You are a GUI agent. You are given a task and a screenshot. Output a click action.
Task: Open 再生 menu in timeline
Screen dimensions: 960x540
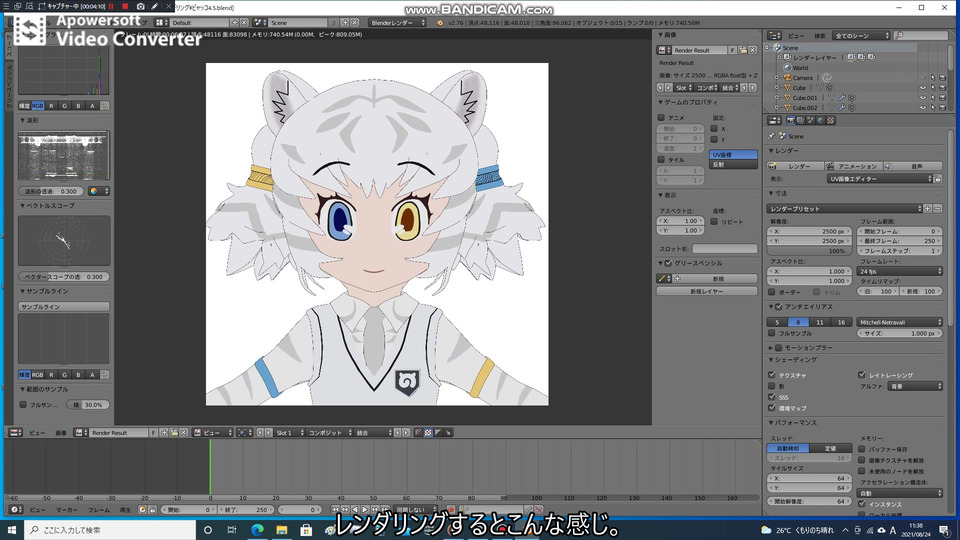pos(125,509)
